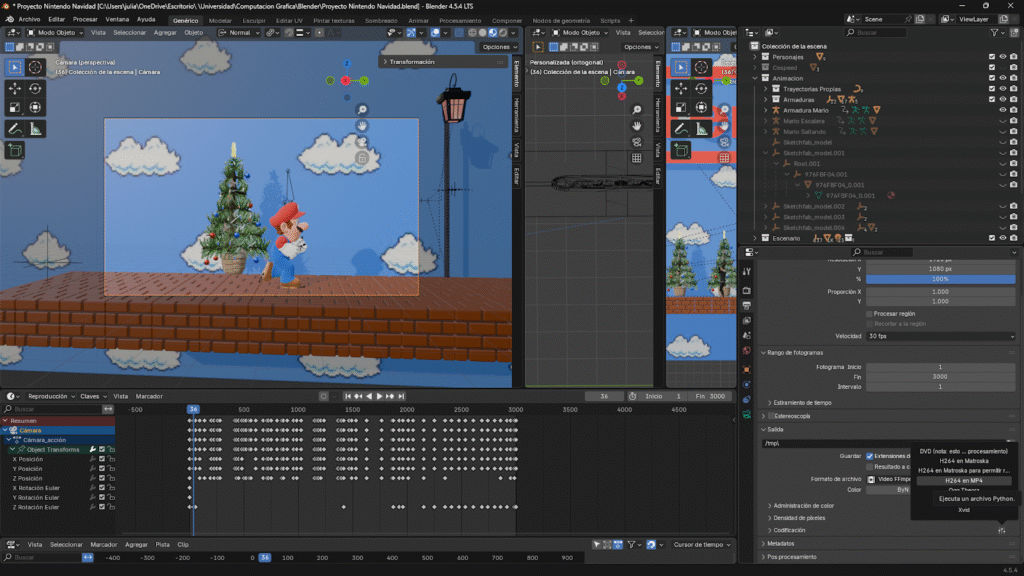
Task: Open the Velocidad 30 fps dropdown
Action: [938, 336]
